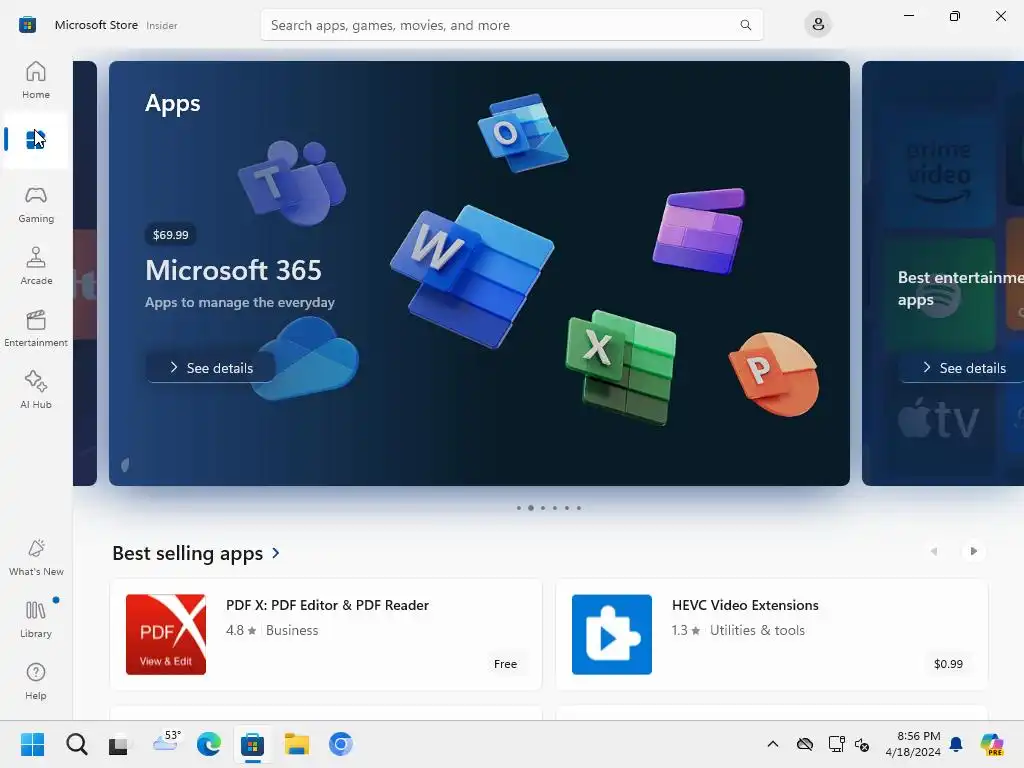Select the fourth carousel page dot
This screenshot has height=768, width=1024.
coord(555,507)
